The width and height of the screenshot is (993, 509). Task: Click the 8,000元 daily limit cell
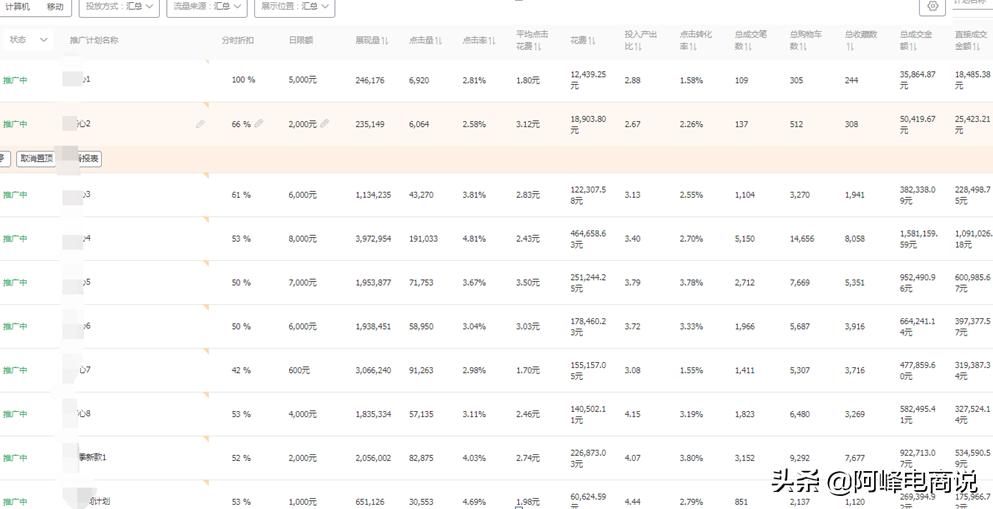[x=302, y=239]
